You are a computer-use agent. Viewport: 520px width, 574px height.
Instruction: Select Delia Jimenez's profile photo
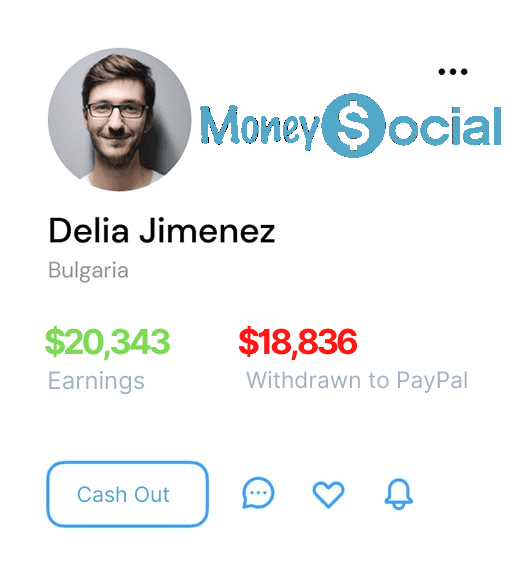coord(119,119)
